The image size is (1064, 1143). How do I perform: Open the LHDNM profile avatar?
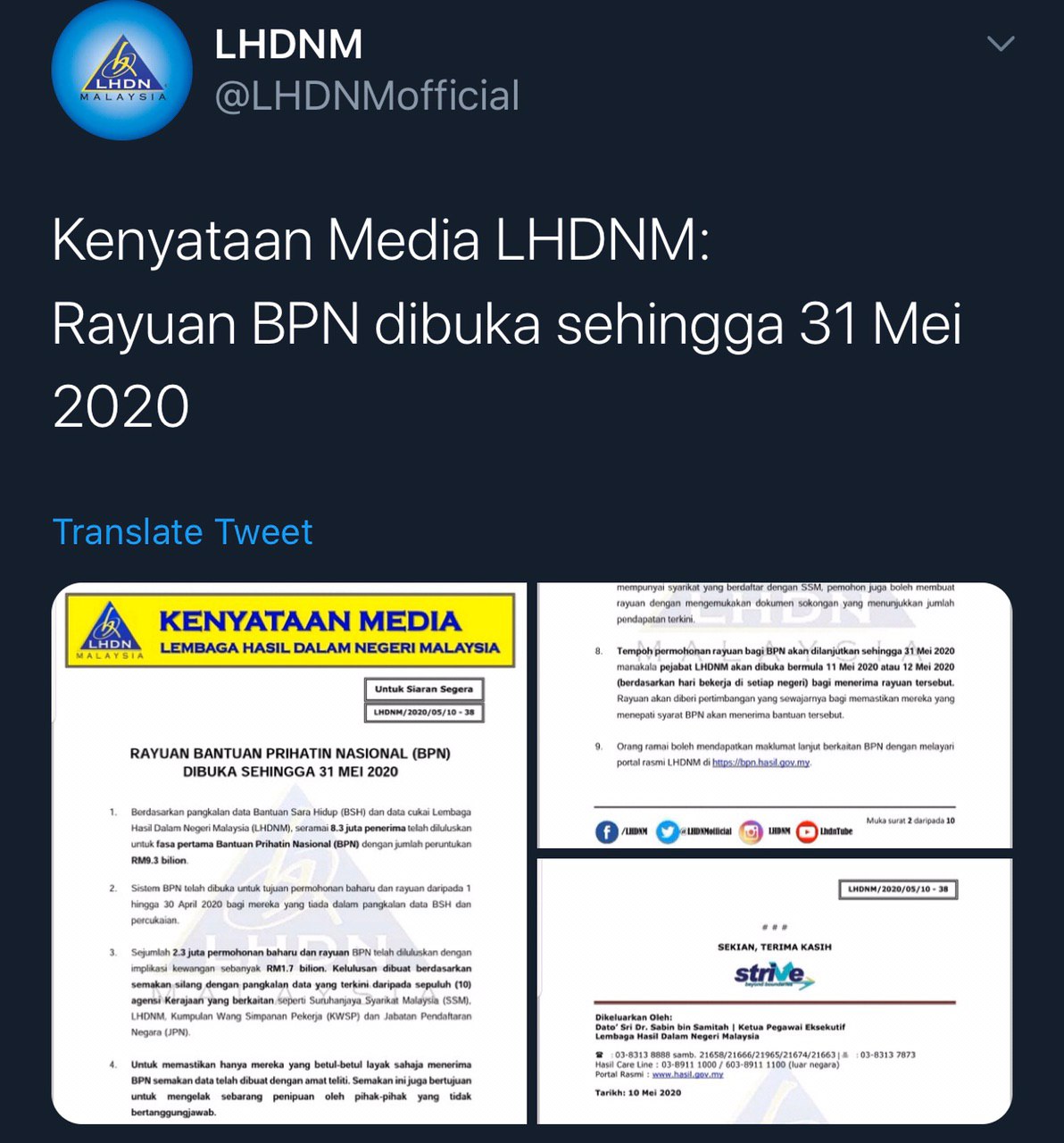point(121,70)
